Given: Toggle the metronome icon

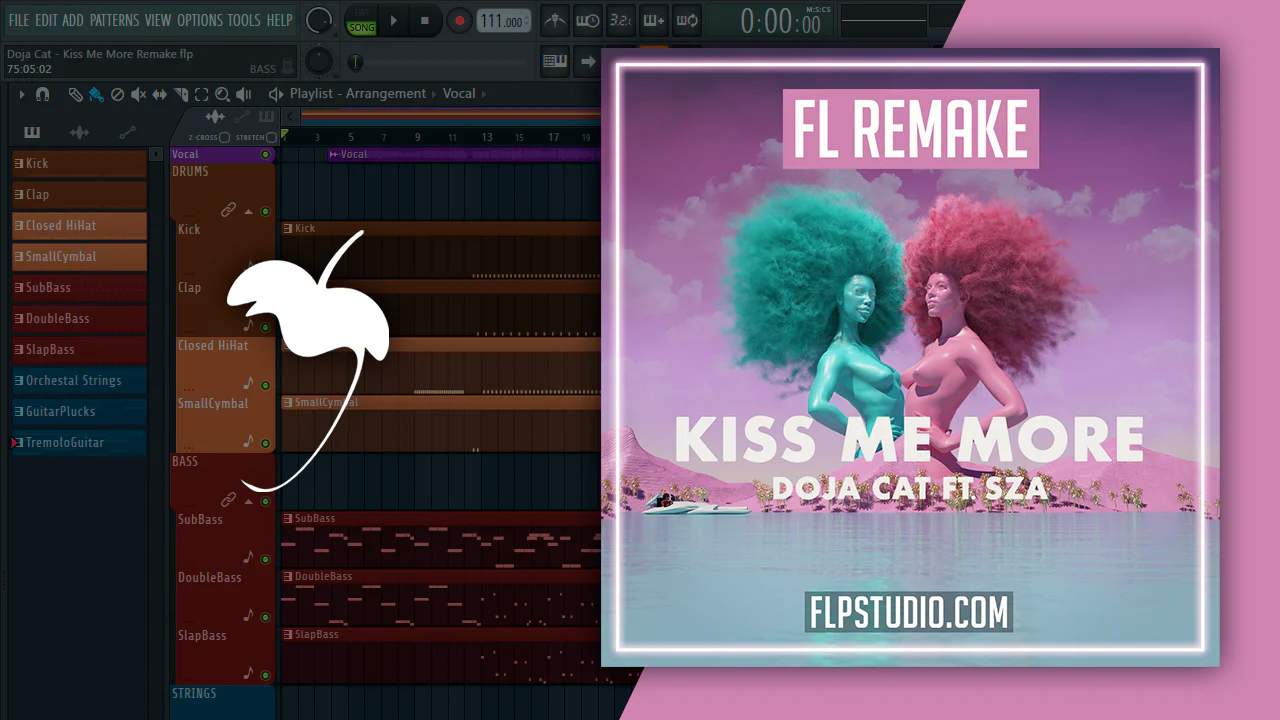Looking at the screenshot, I should [x=555, y=20].
